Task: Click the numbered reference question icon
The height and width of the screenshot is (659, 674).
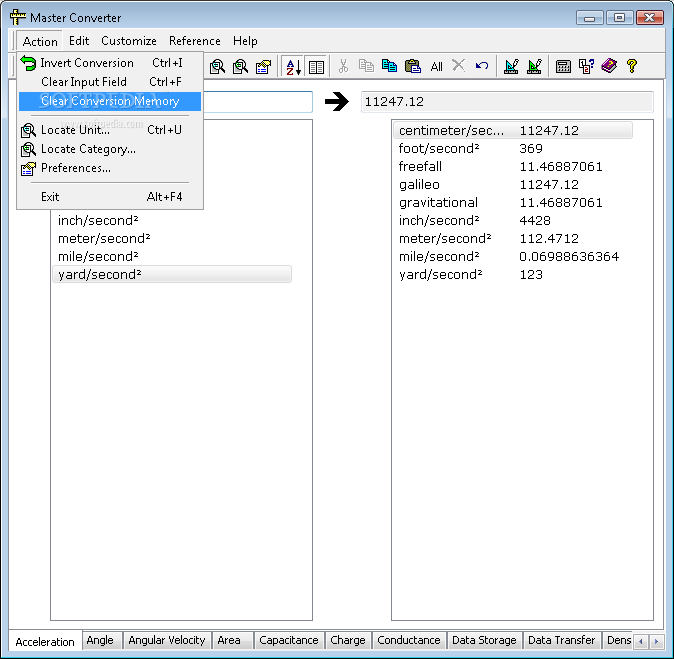Action: pos(586,66)
